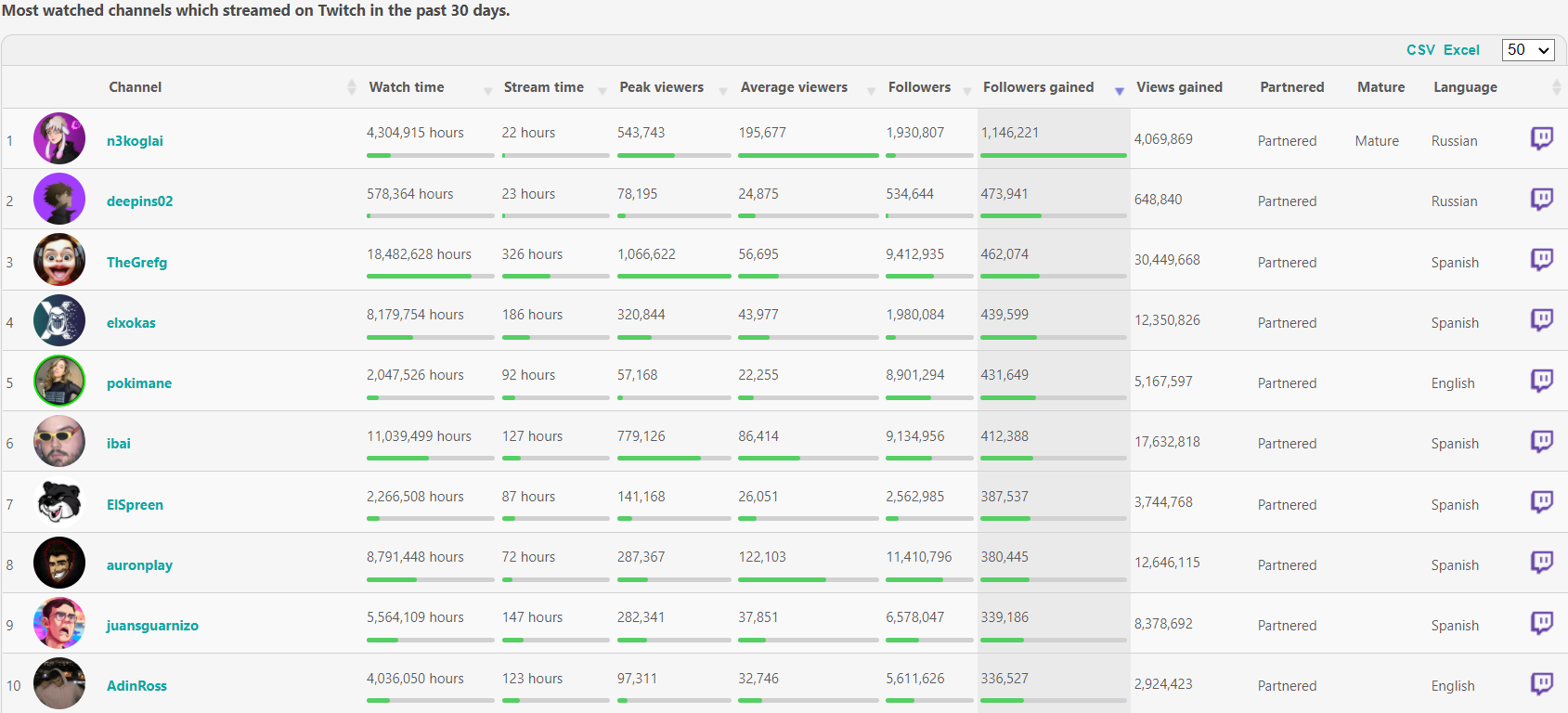Select 'English' language in pokimane's row
Image resolution: width=1568 pixels, height=713 pixels.
pos(1453,383)
